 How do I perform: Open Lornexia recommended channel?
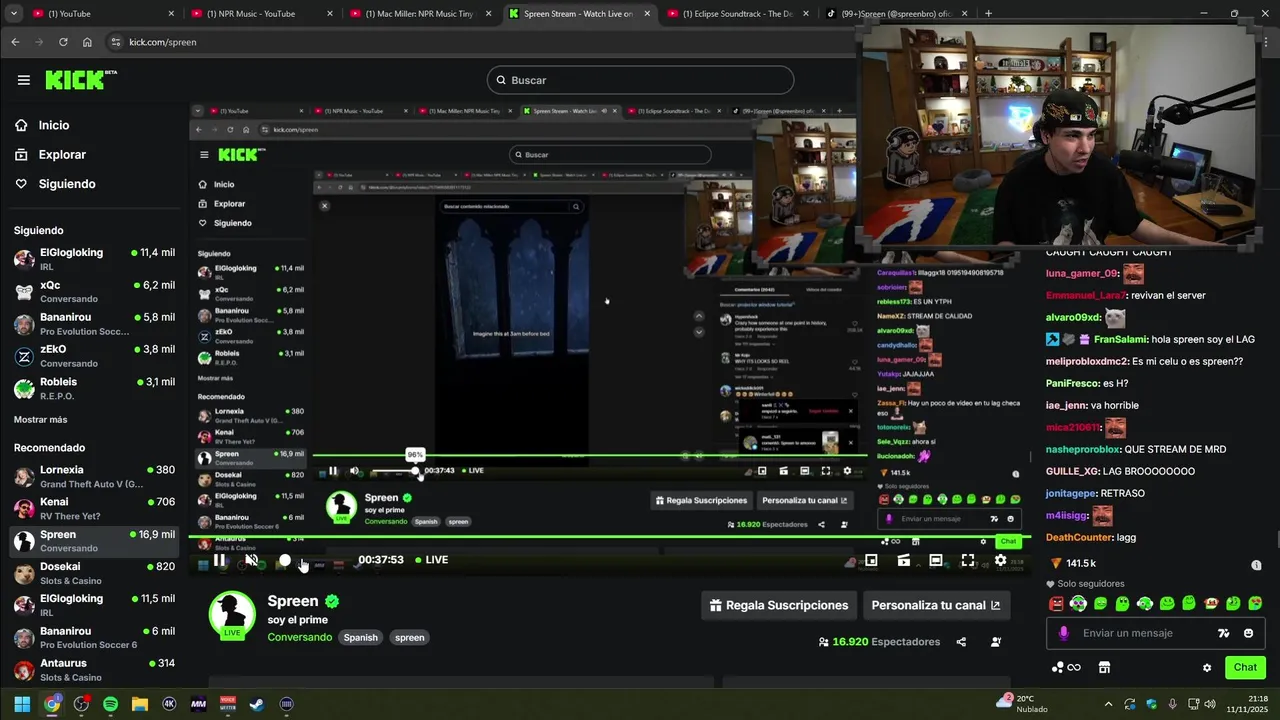94,476
